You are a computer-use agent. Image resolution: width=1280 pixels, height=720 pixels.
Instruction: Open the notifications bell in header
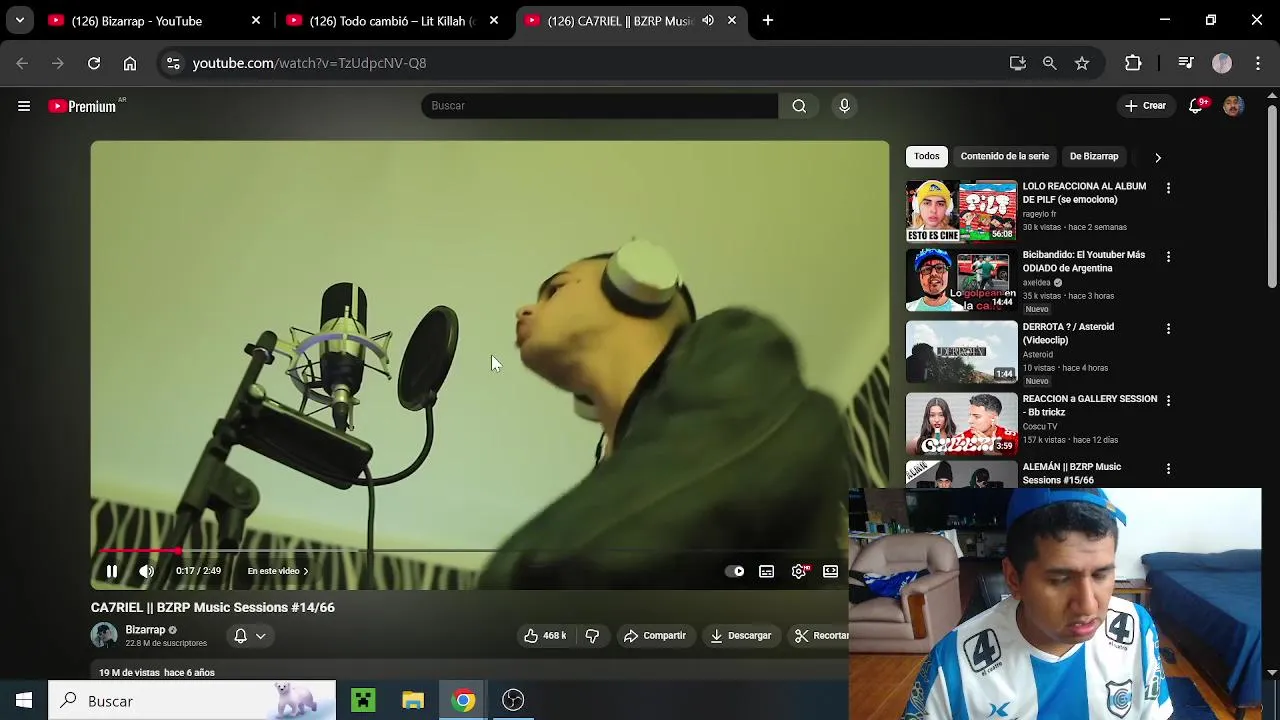click(1196, 106)
